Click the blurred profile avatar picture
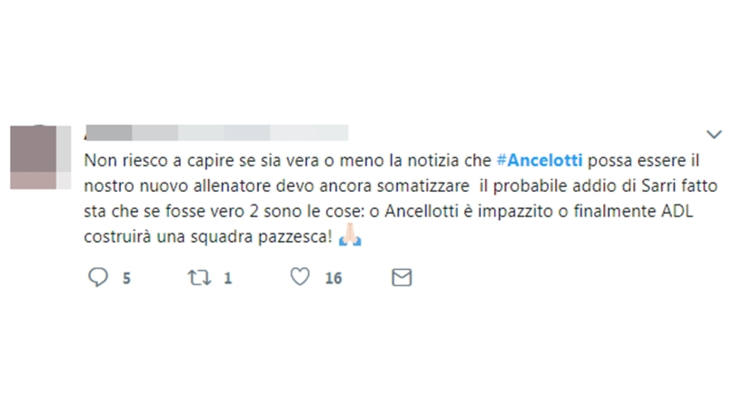Image resolution: width=736 pixels, height=409 pixels. click(x=40, y=157)
